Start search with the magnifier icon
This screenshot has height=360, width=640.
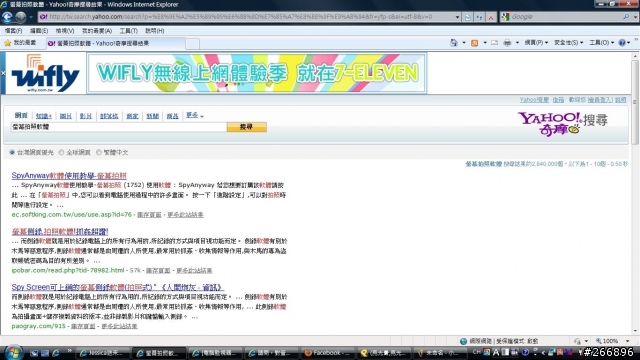pyautogui.click(x=626, y=17)
